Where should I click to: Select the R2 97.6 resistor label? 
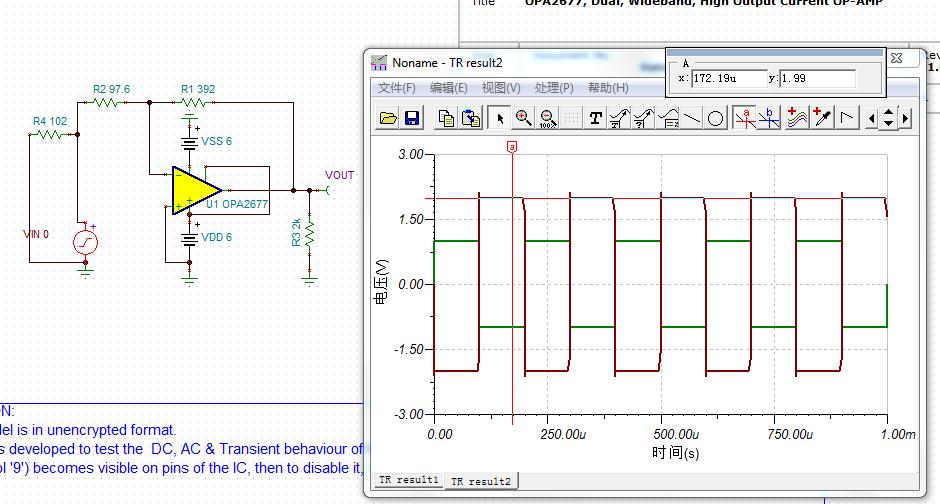112,89
